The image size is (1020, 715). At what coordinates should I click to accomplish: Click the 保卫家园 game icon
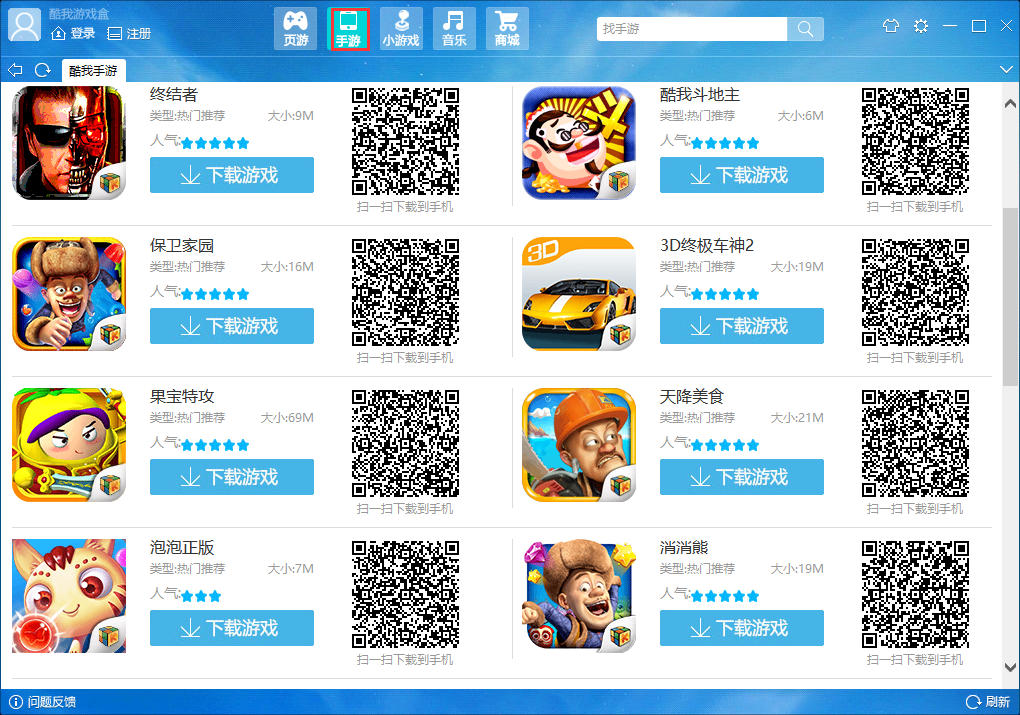(69, 293)
